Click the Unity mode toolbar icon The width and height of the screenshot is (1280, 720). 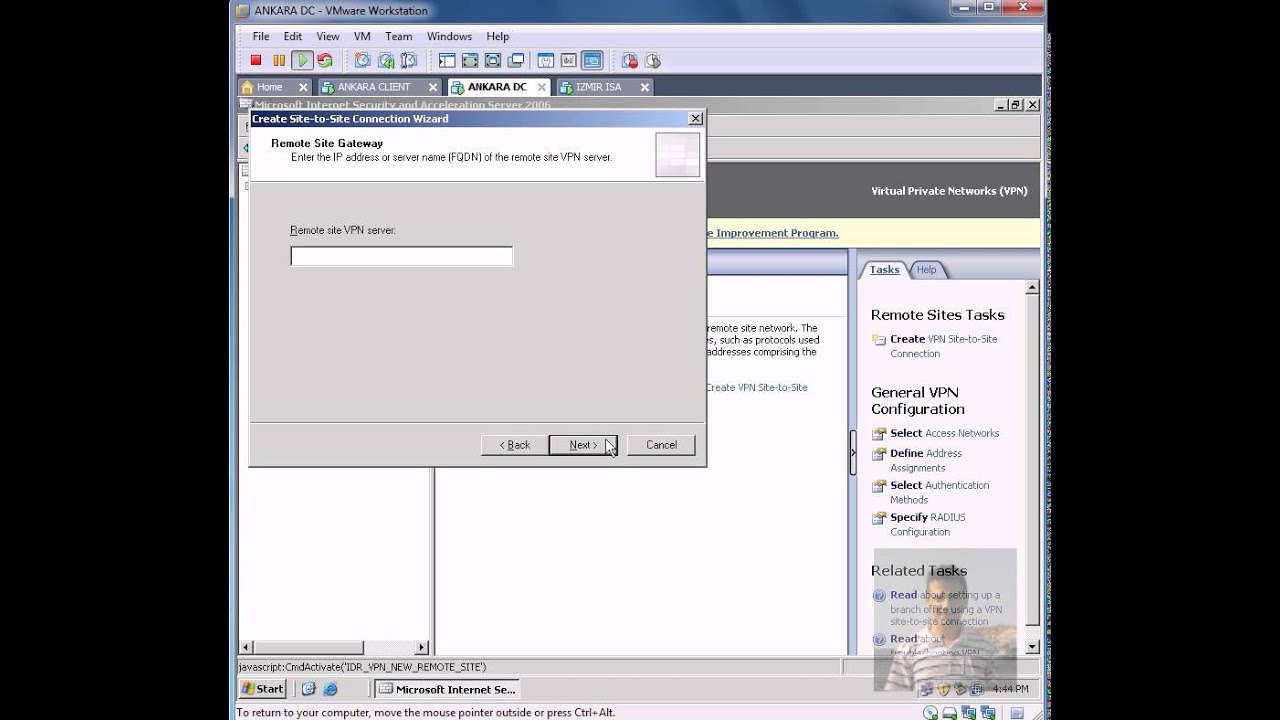516,61
